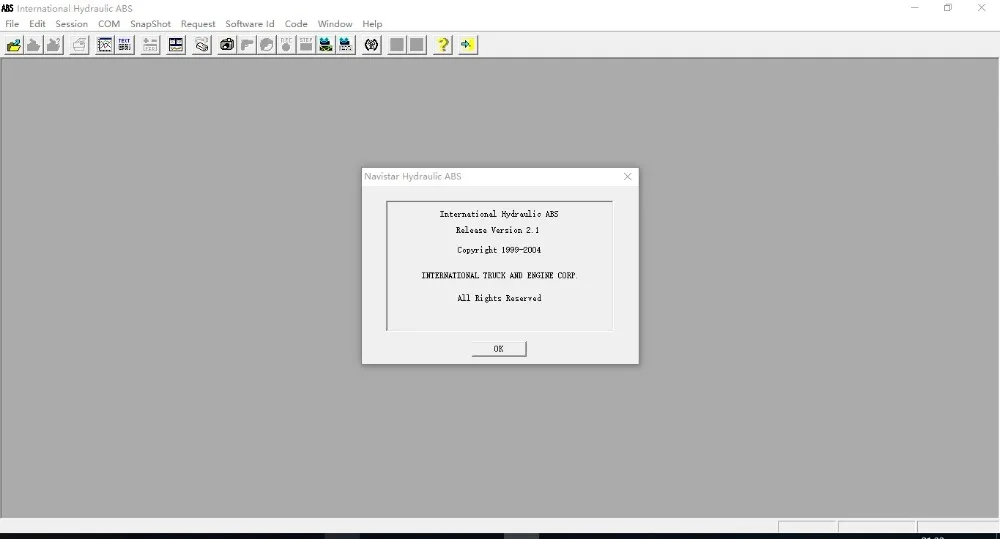The width and height of the screenshot is (1000, 539).
Task: Click the grayed pie chart icon
Action: (x=267, y=45)
